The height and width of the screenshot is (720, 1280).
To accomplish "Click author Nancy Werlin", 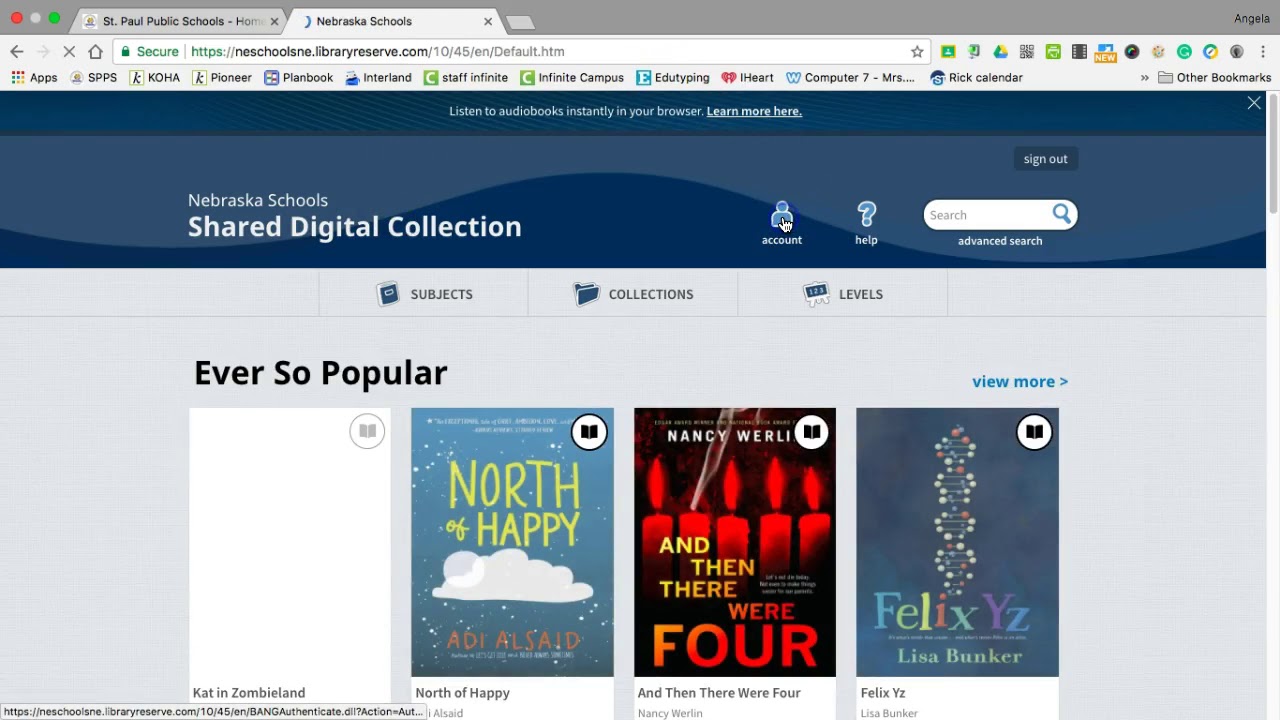I will (x=670, y=713).
